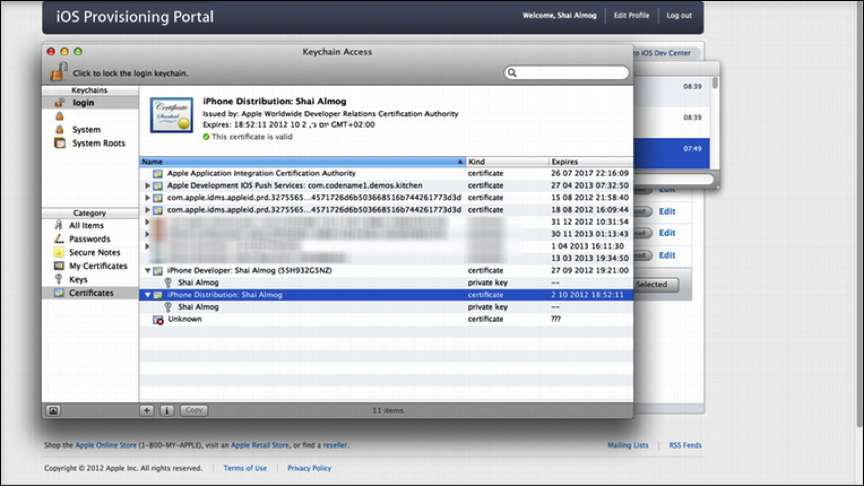
Task: Collapse the iPhone Distribution: Shai Almog certificate
Action: tap(147, 295)
